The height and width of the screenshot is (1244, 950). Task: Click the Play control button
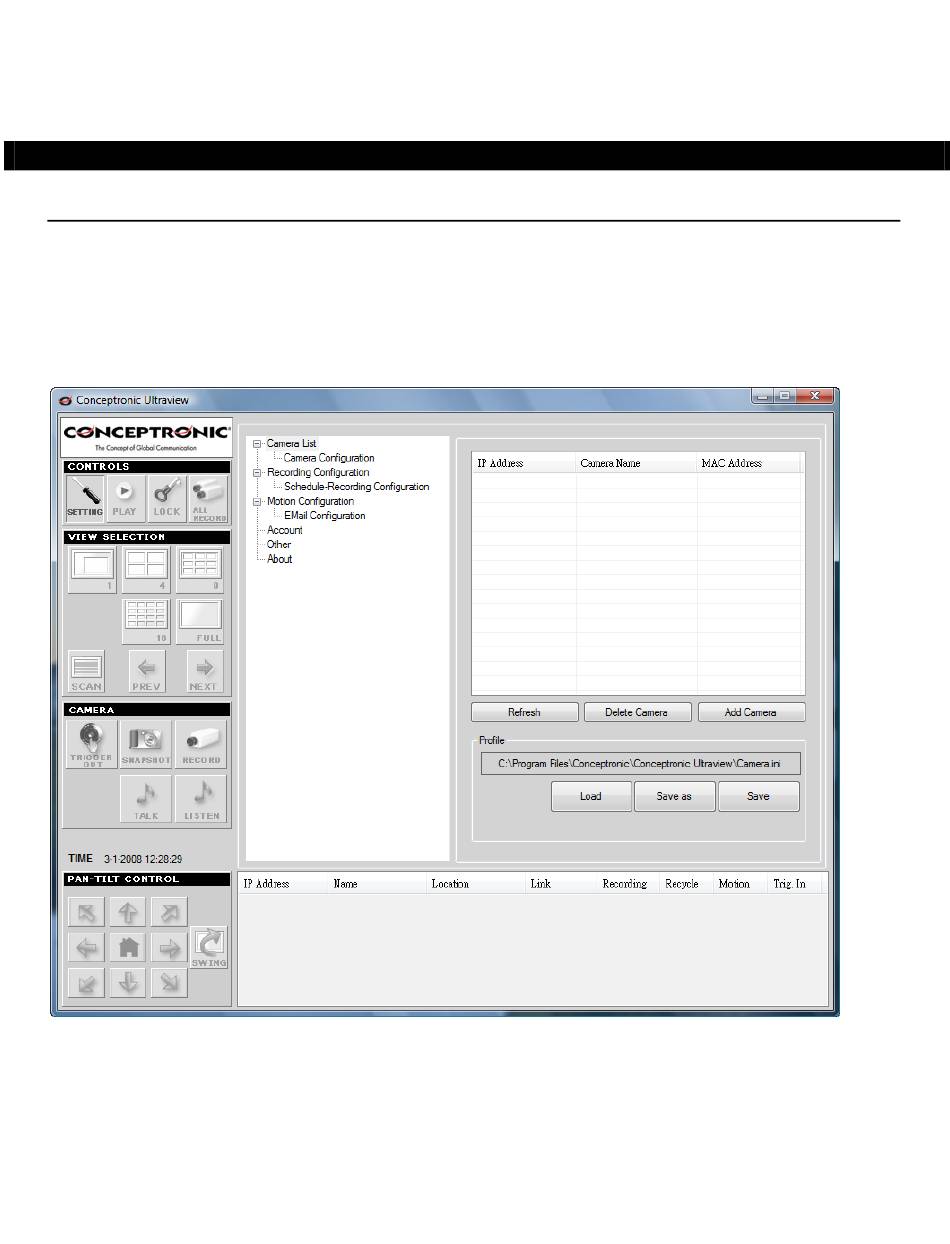tap(125, 498)
